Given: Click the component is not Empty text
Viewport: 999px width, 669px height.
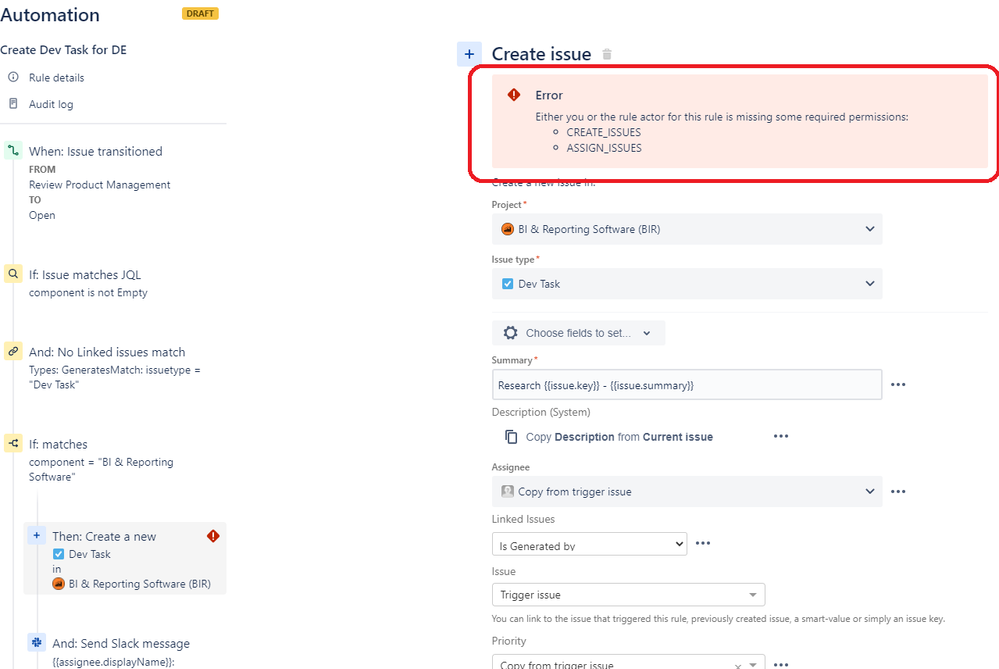Looking at the screenshot, I should [x=88, y=292].
